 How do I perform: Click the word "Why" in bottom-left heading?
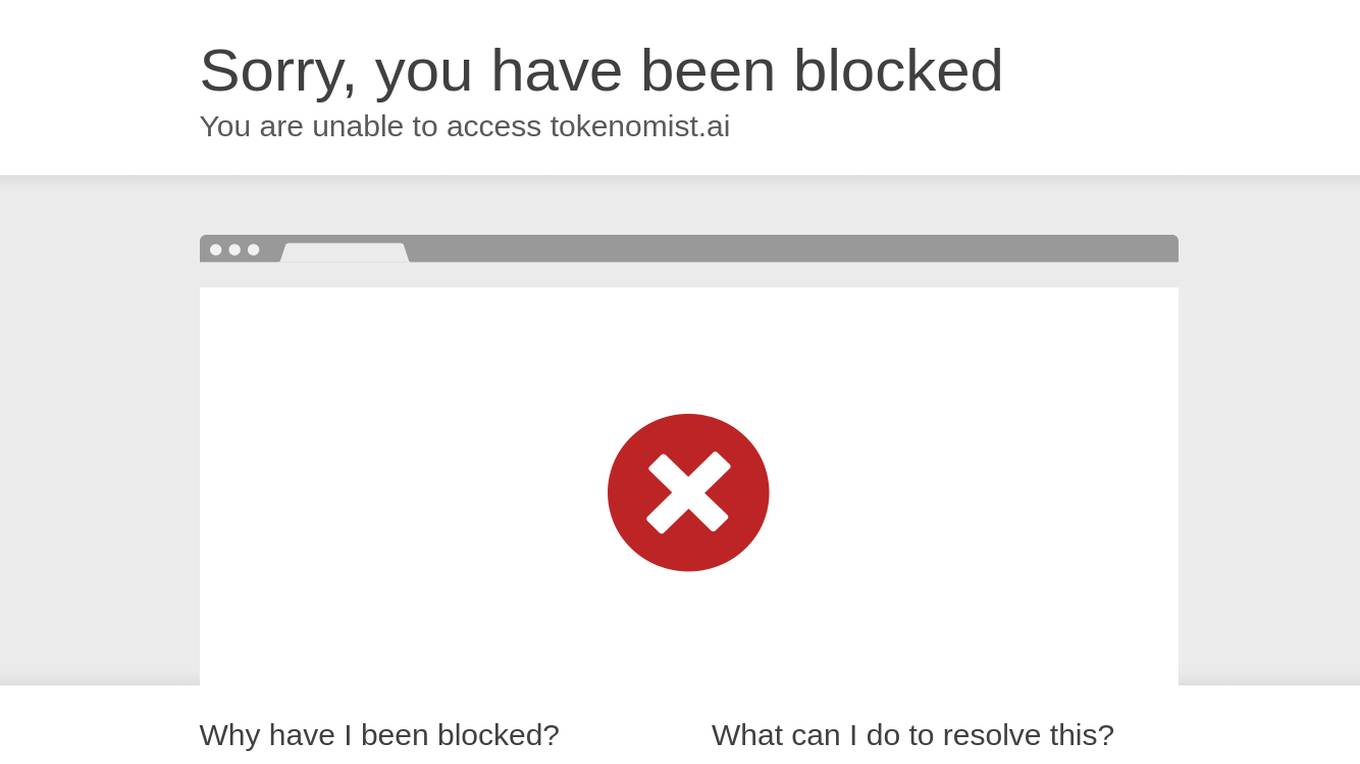(x=230, y=735)
